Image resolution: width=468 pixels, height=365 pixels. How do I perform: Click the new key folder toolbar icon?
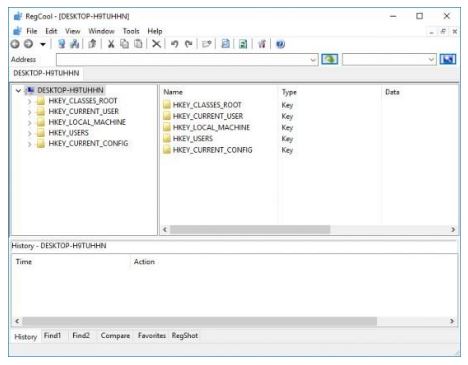click(207, 44)
